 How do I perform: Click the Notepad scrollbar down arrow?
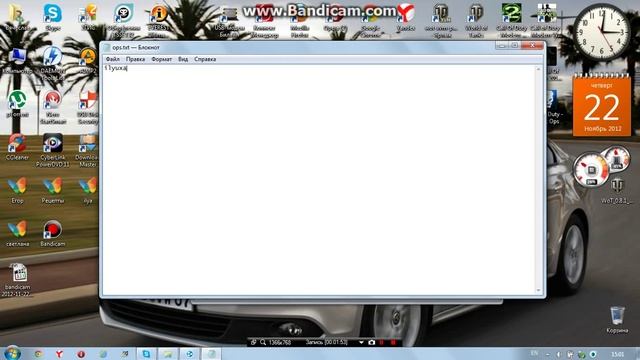[538, 291]
